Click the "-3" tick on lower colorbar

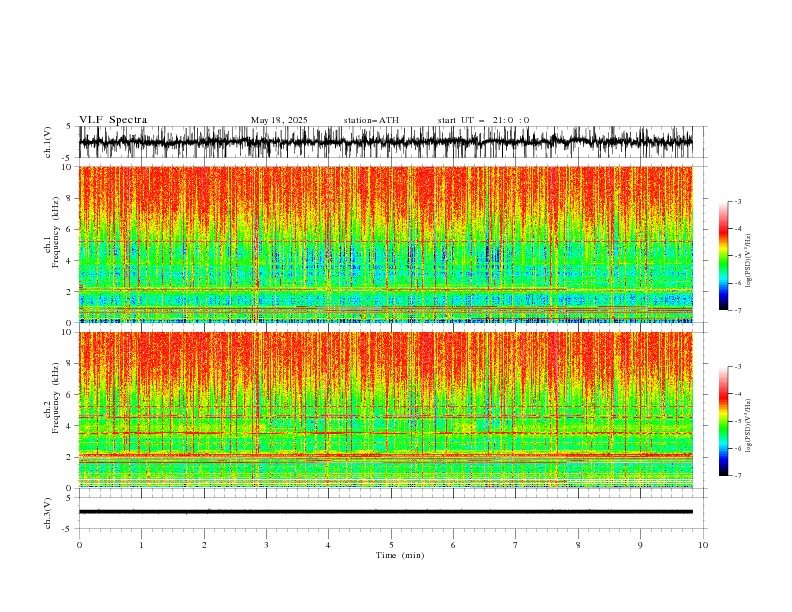point(738,367)
